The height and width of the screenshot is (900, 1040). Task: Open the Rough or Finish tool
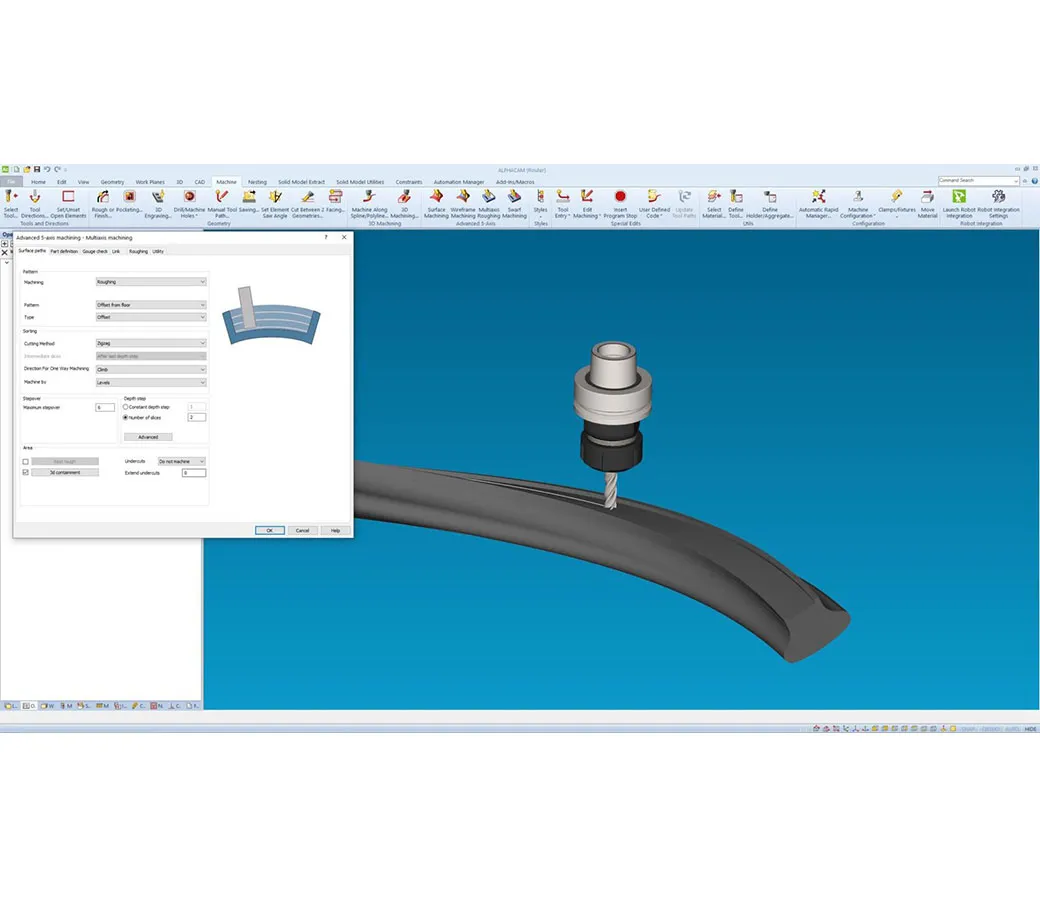[102, 203]
